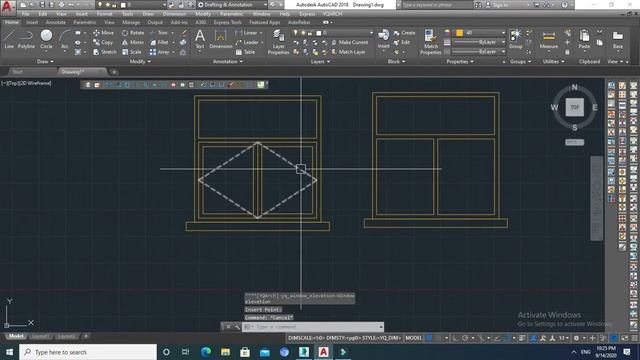Switch to the Annotate ribbon tab
The width and height of the screenshot is (640, 360).
pos(56,22)
